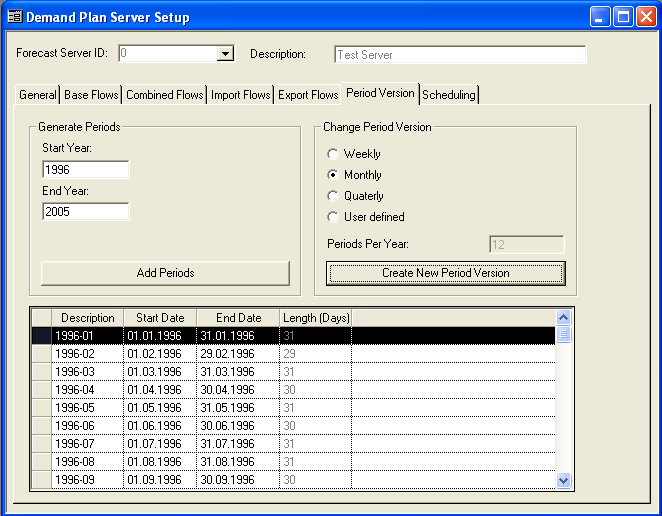662x516 pixels.
Task: Click the form icon in title bar
Action: (x=15, y=17)
